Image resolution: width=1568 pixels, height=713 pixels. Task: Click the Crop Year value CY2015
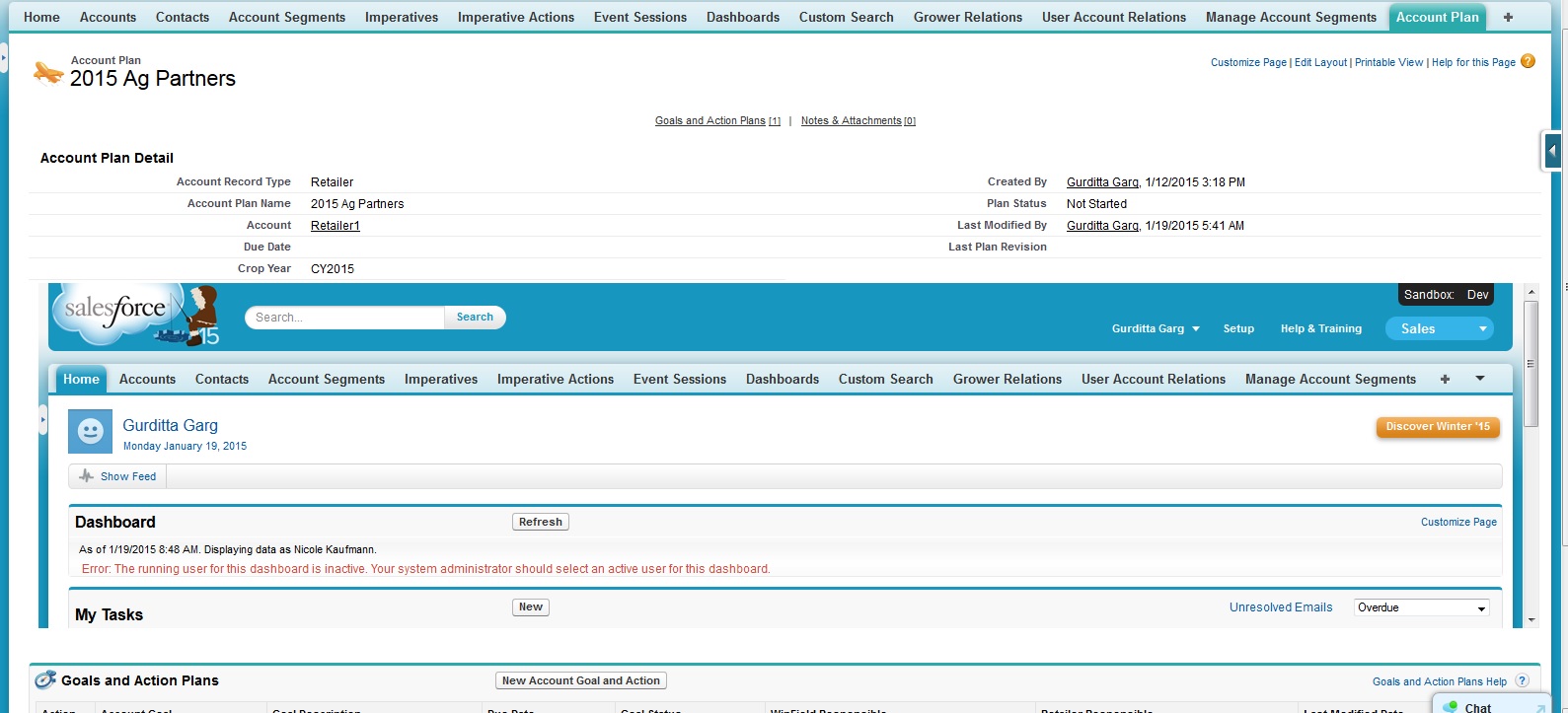[x=333, y=268]
